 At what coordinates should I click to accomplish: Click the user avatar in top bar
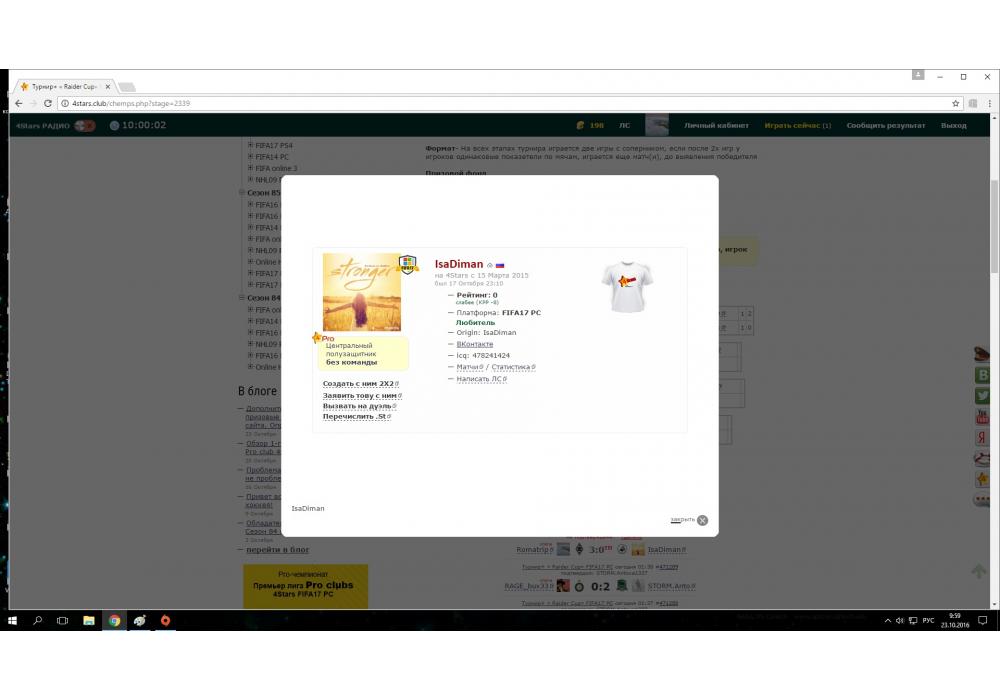[x=657, y=125]
